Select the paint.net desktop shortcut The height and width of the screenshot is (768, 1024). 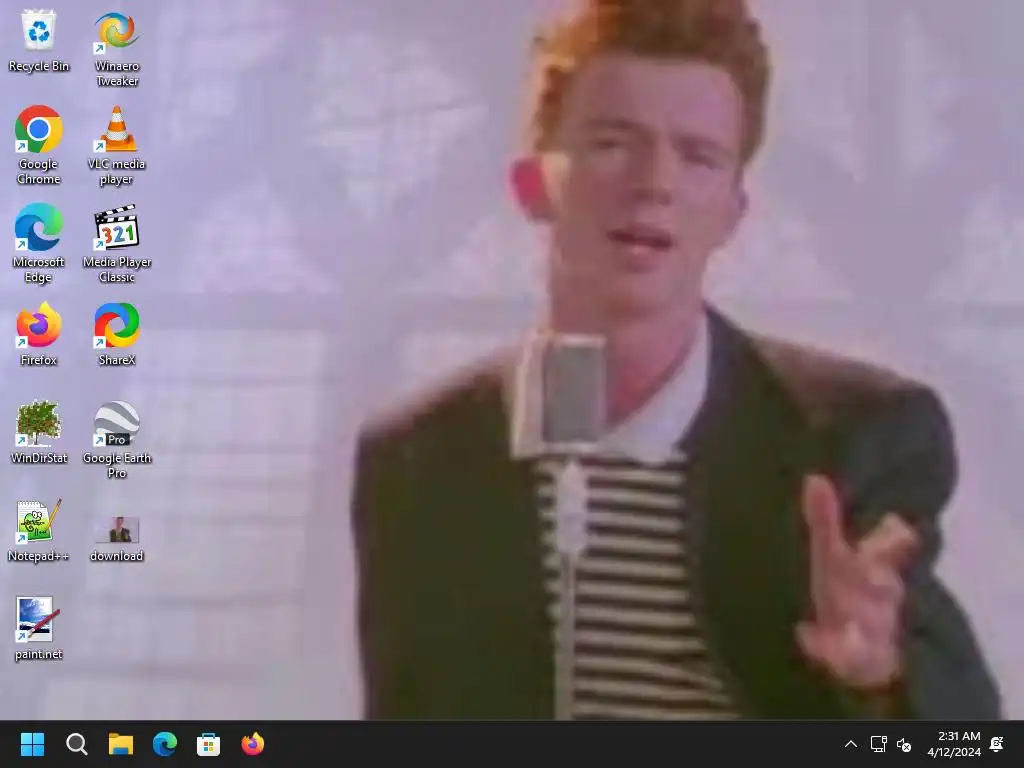point(39,628)
